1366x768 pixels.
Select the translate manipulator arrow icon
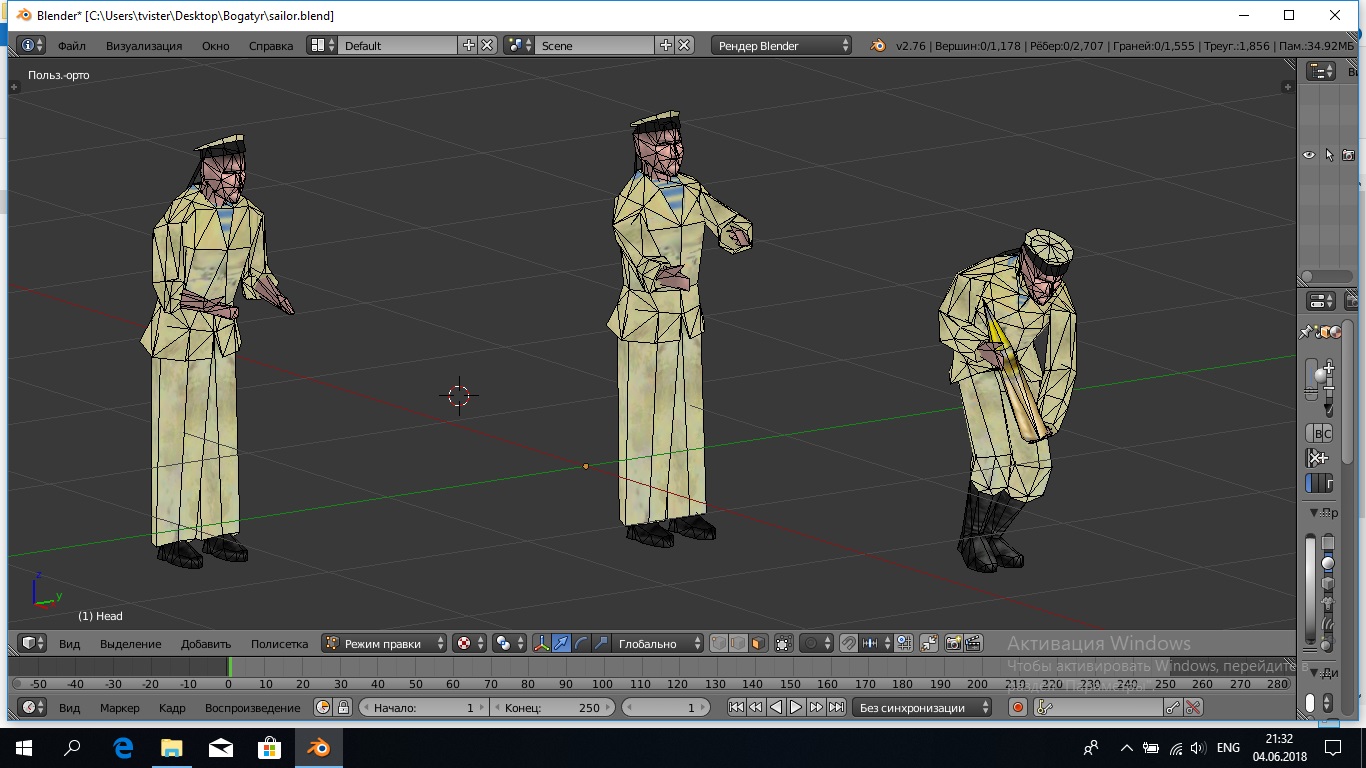561,644
